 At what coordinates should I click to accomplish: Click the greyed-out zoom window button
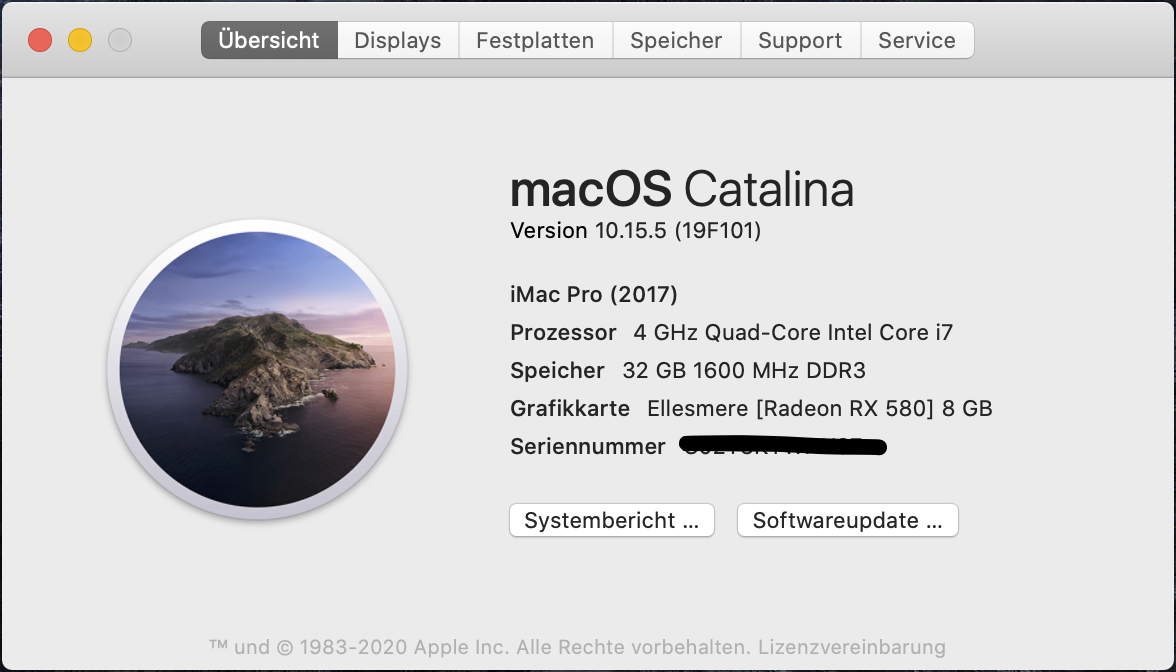tap(120, 41)
